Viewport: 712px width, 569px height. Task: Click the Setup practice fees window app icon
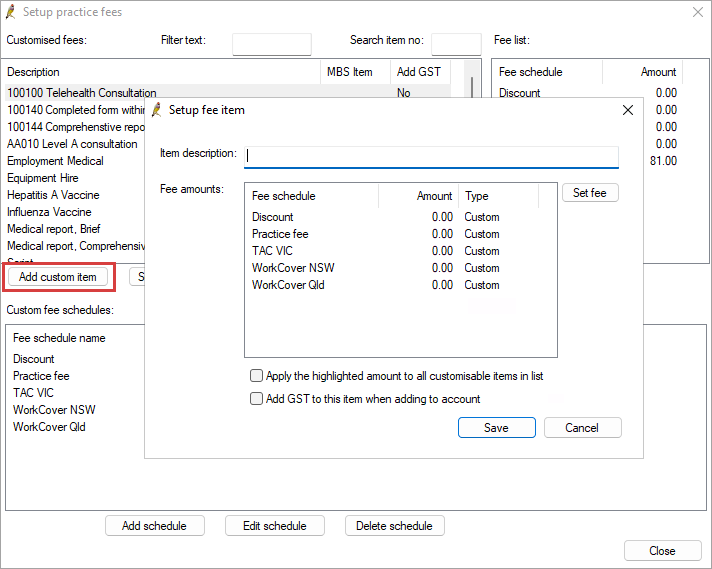pyautogui.click(x=11, y=12)
